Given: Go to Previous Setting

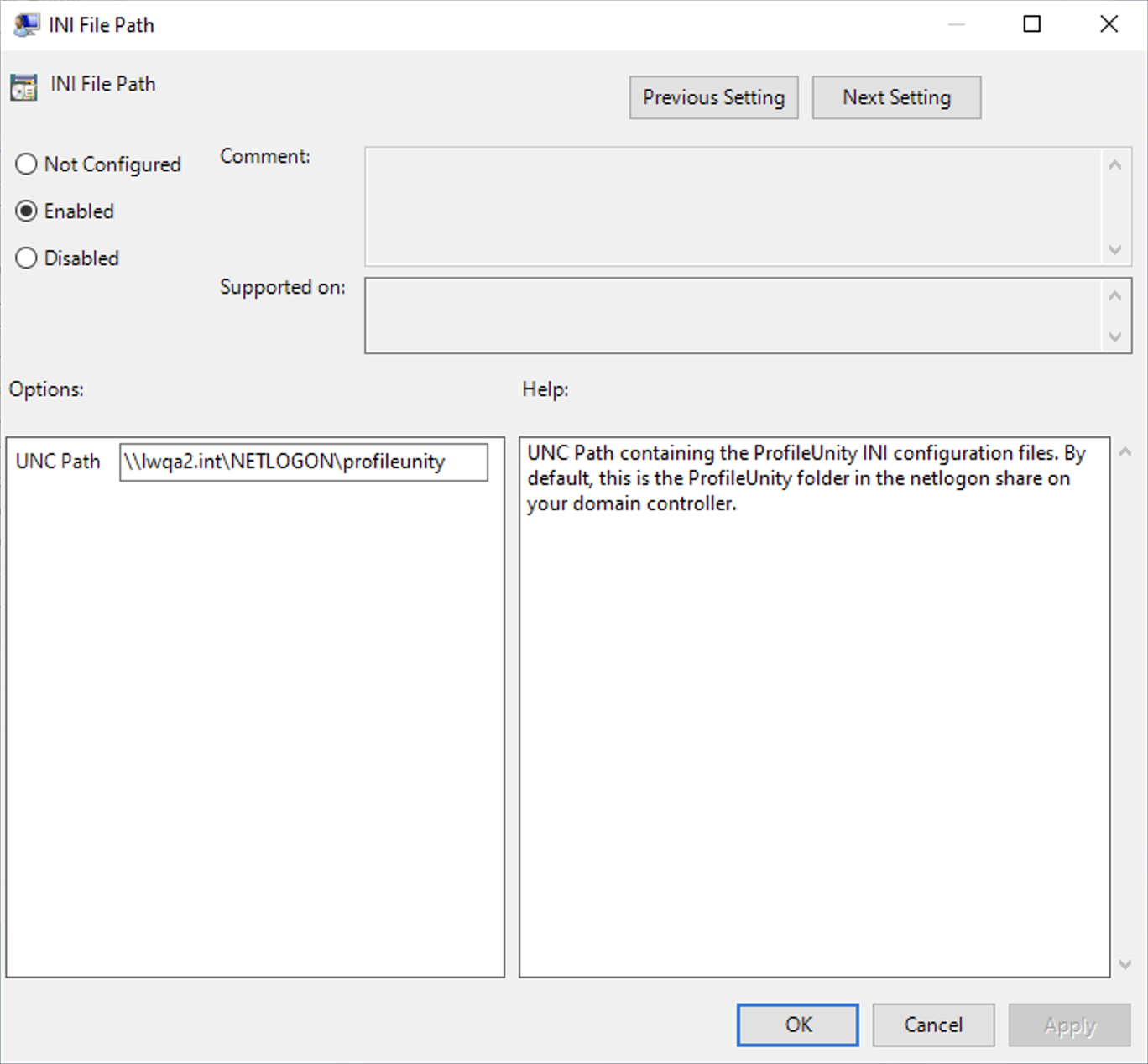Looking at the screenshot, I should 713,98.
